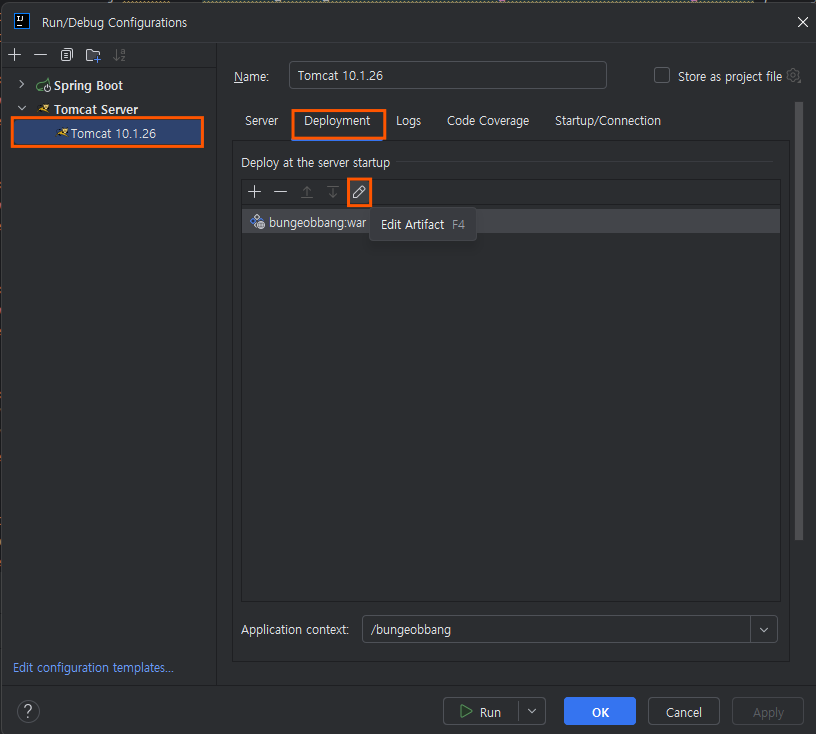816x734 pixels.
Task: Open the Run button dropdown arrow
Action: coord(532,711)
